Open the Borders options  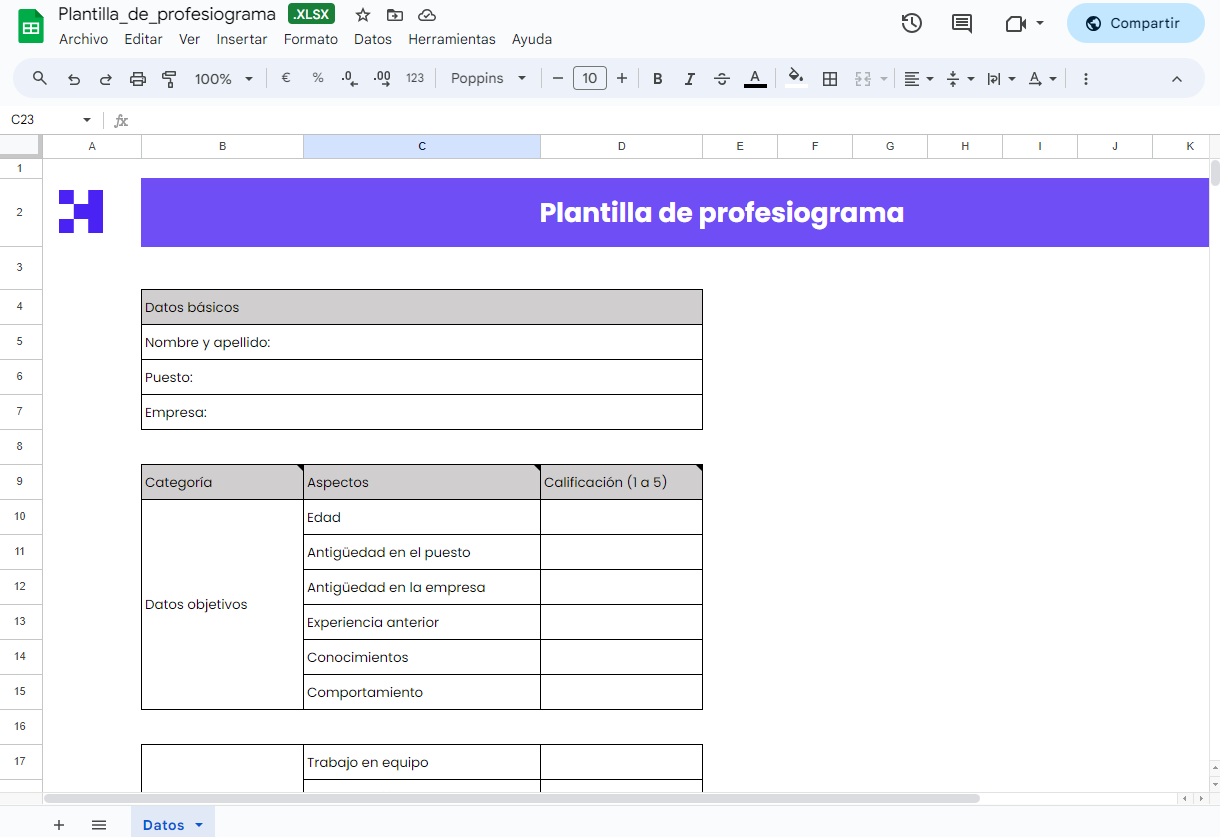coord(830,78)
